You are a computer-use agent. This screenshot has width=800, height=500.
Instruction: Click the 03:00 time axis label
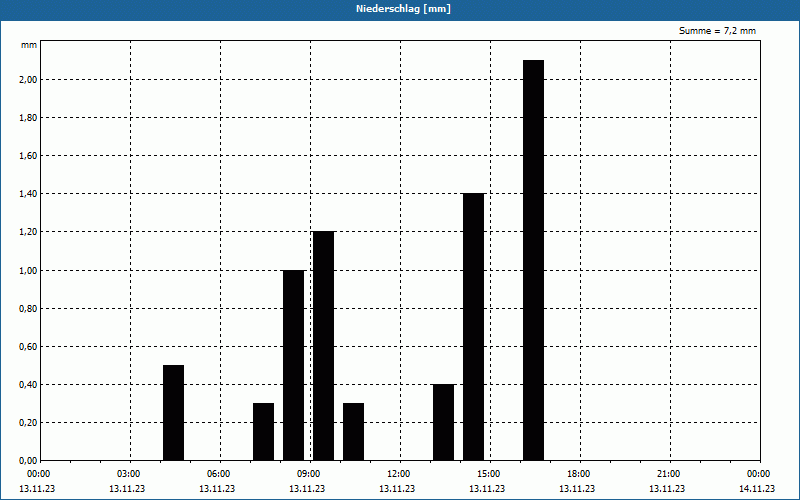pos(128,474)
